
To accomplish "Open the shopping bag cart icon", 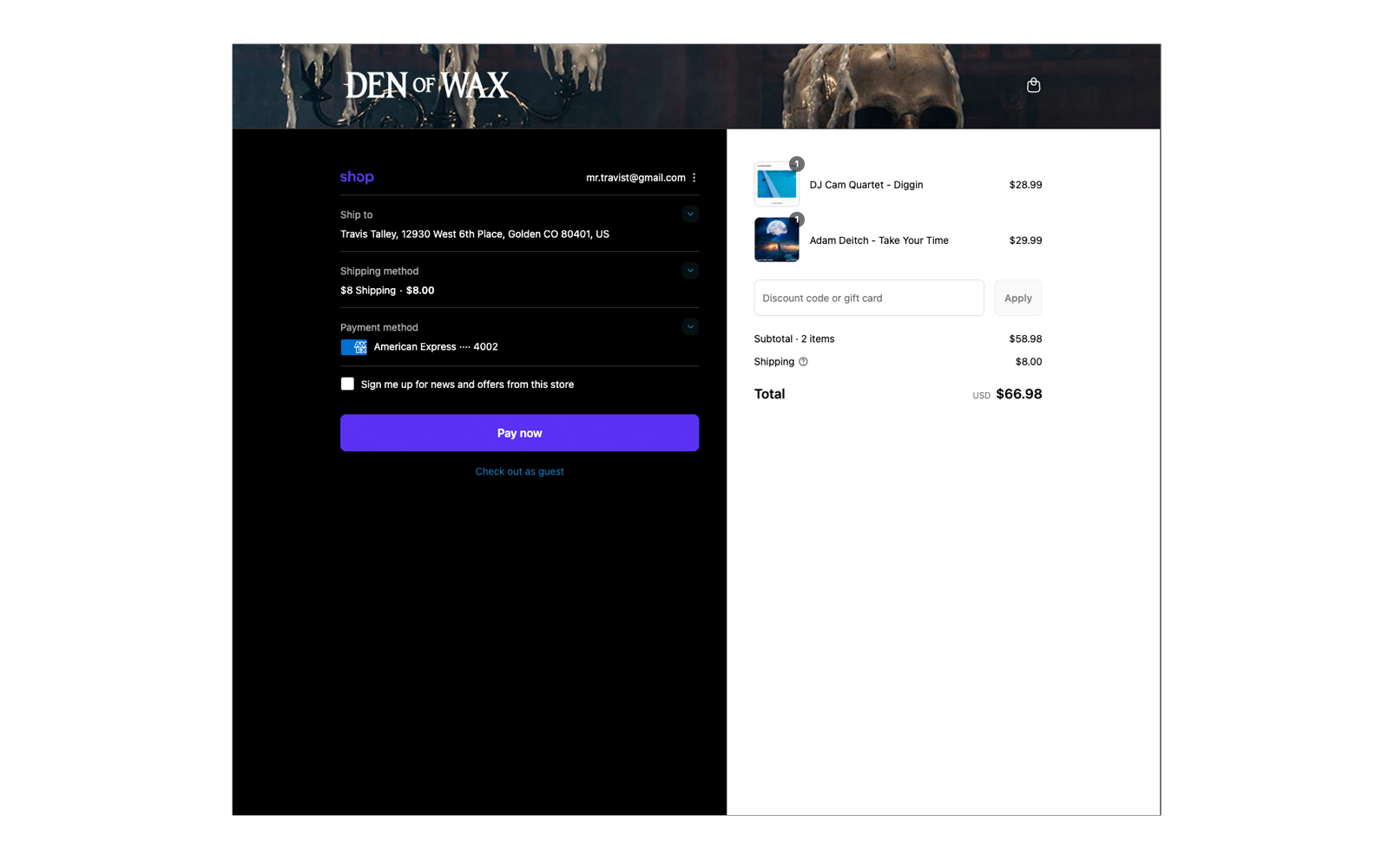I will [x=1033, y=85].
